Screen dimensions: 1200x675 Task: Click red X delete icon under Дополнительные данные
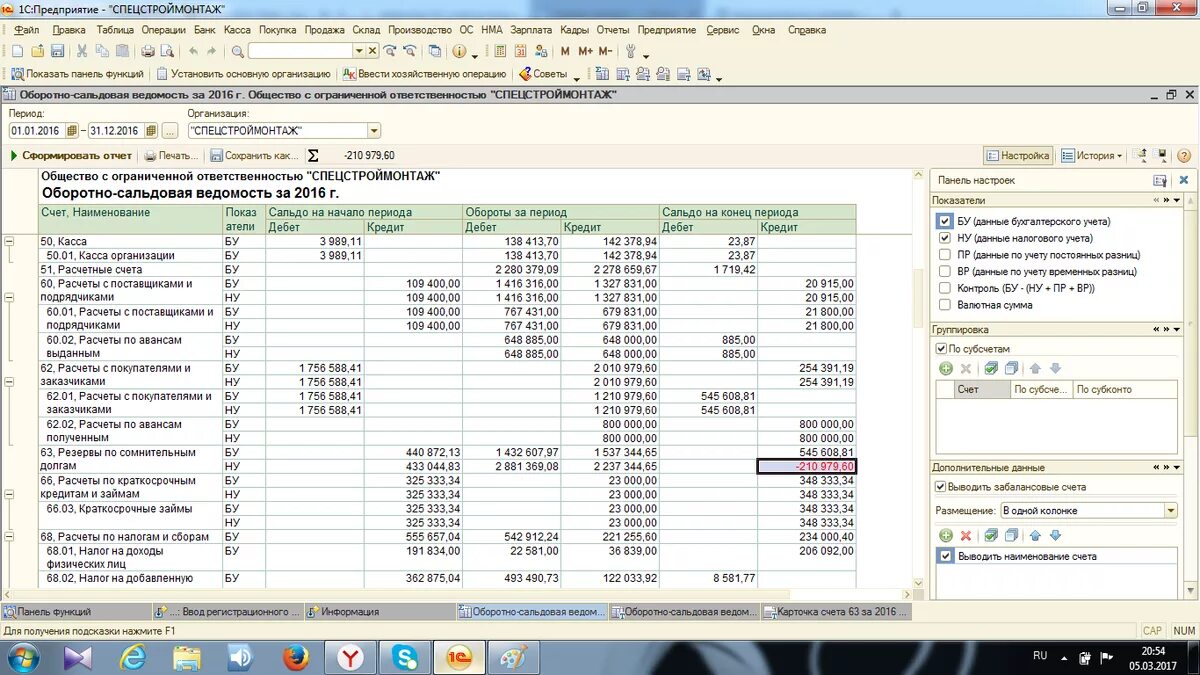966,536
